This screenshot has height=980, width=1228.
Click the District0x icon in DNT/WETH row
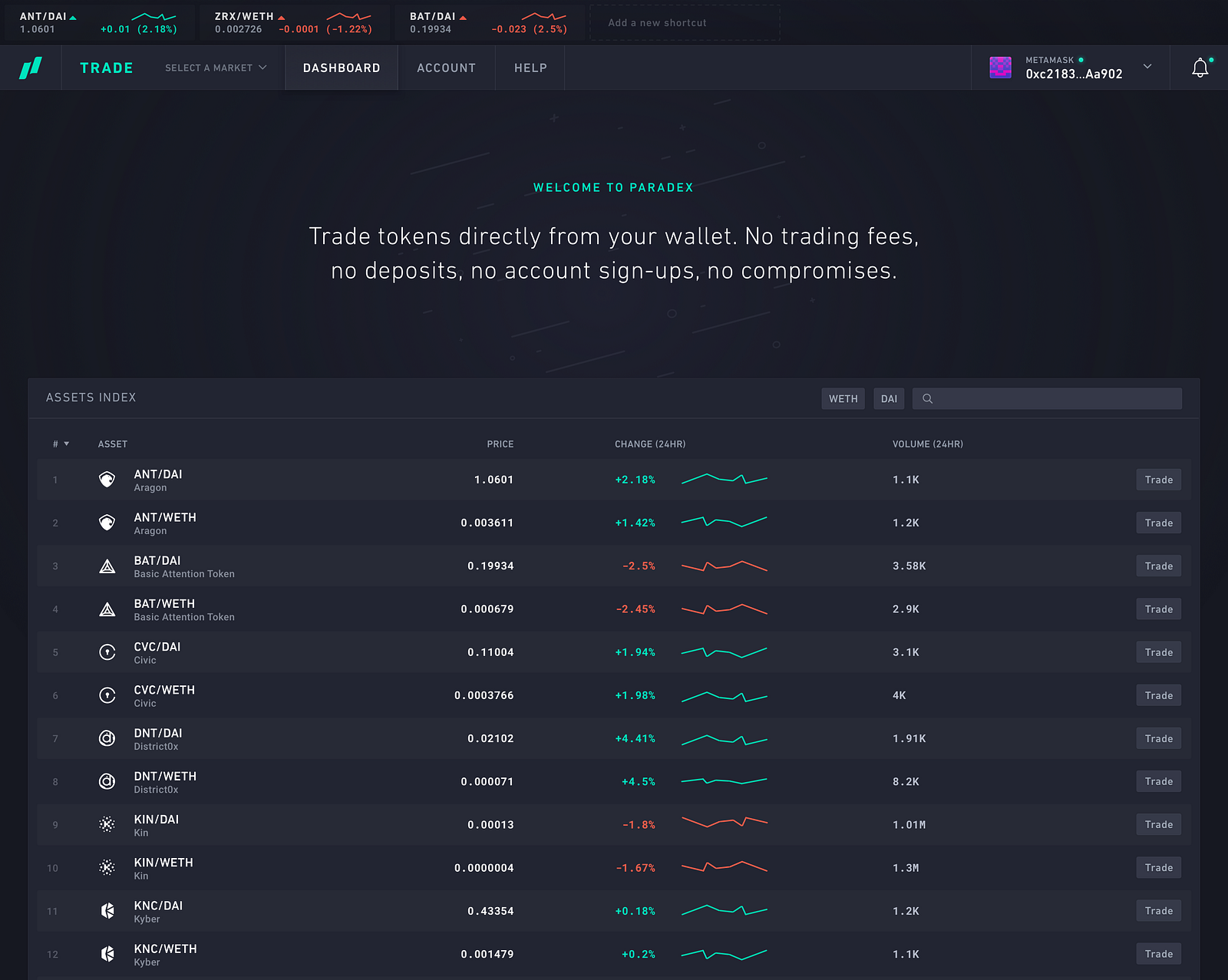(107, 781)
